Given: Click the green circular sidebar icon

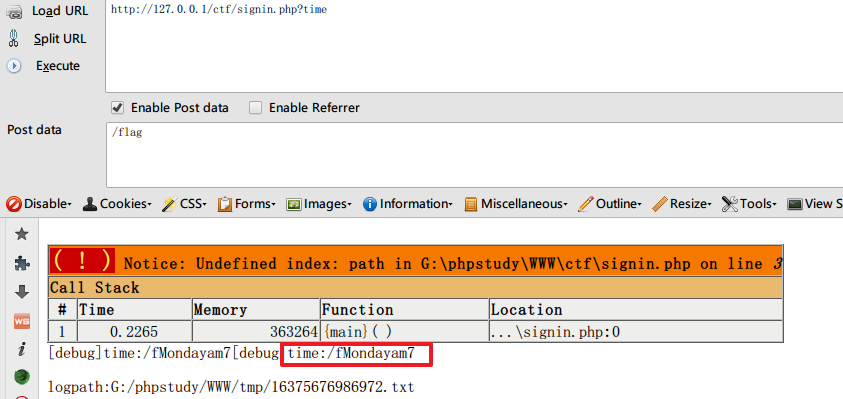Looking at the screenshot, I should pos(22,377).
